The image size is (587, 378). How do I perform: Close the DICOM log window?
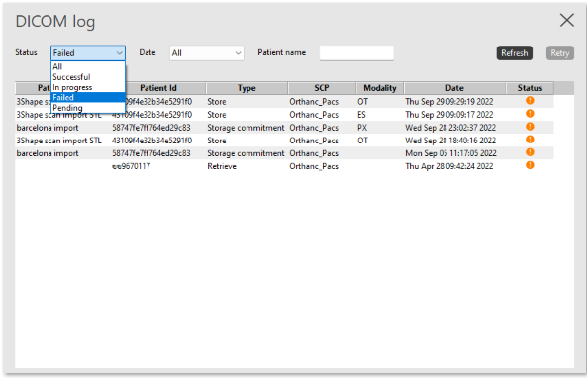[566, 20]
